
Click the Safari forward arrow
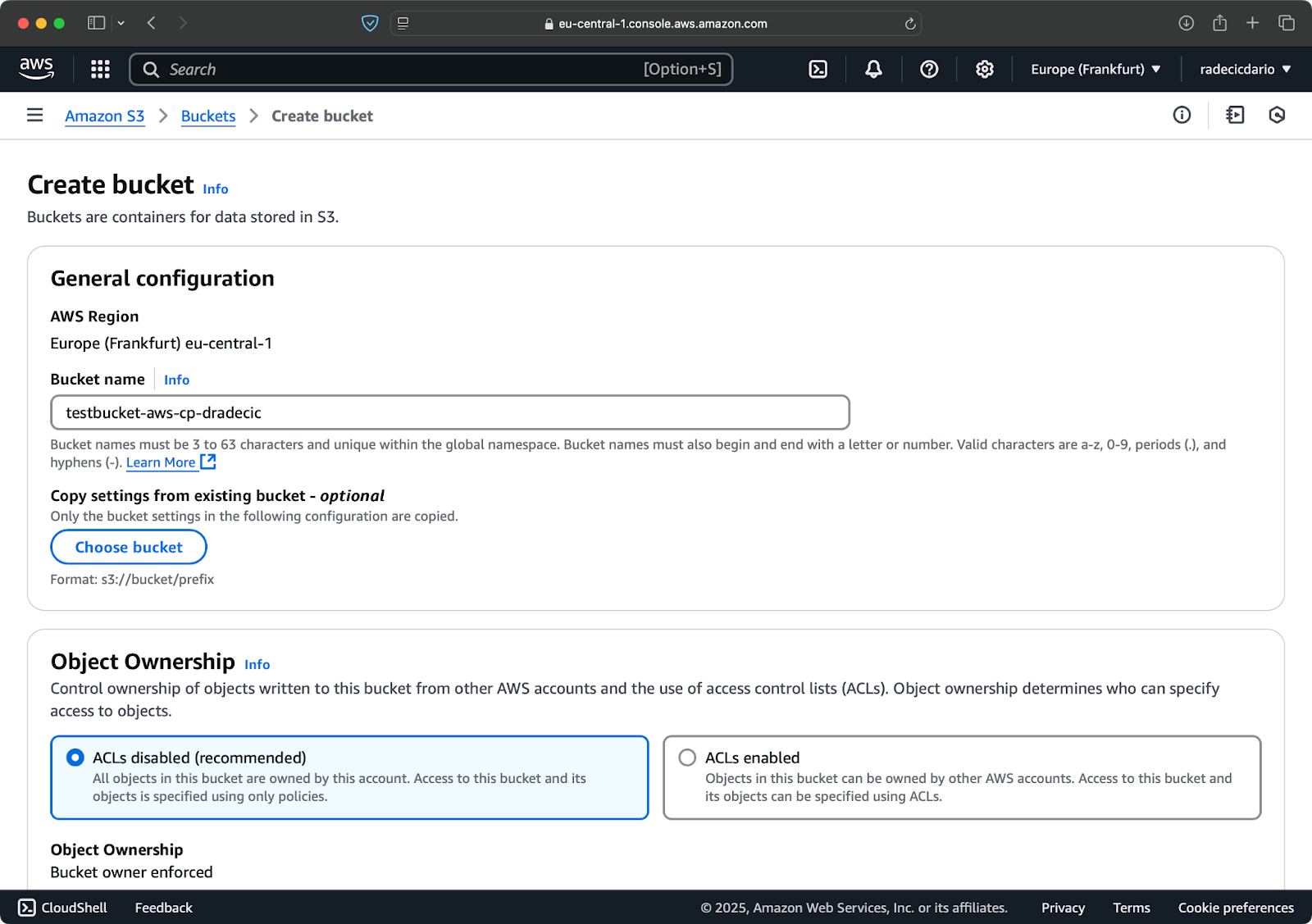pyautogui.click(x=183, y=23)
